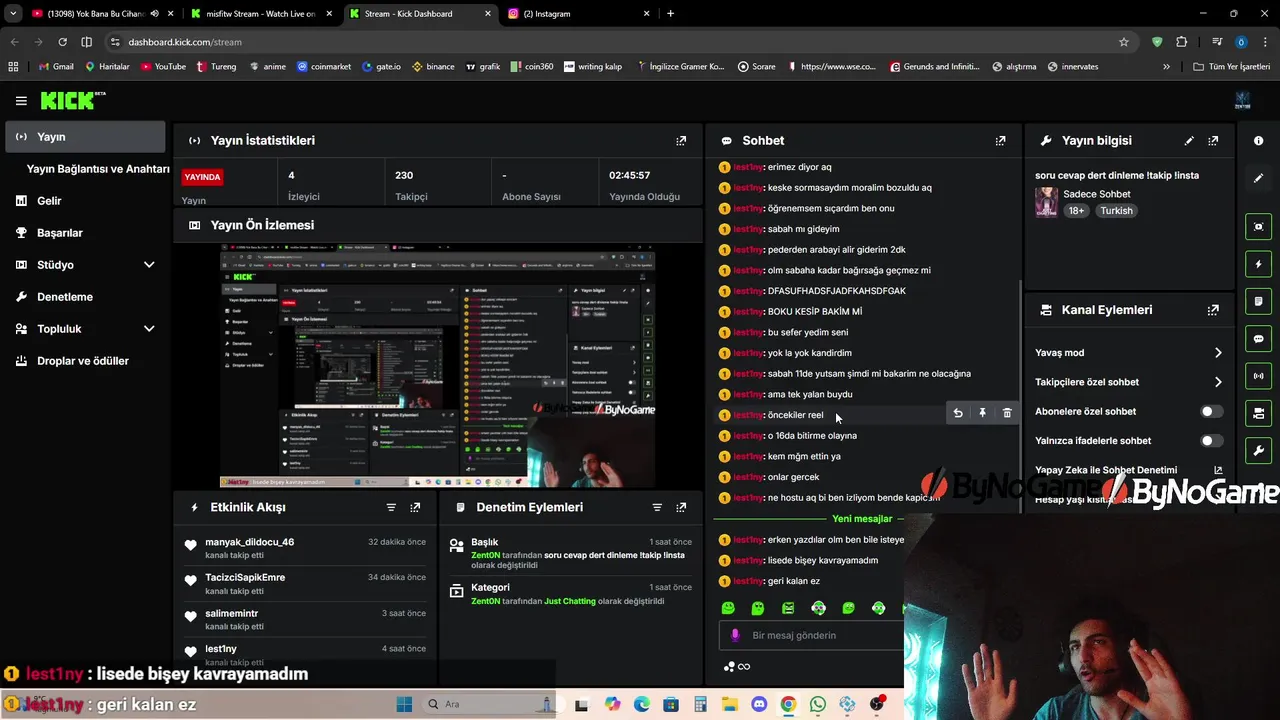Toggle the broadcast signal widget in right sidebar
The height and width of the screenshot is (720, 1280).
(1258, 376)
